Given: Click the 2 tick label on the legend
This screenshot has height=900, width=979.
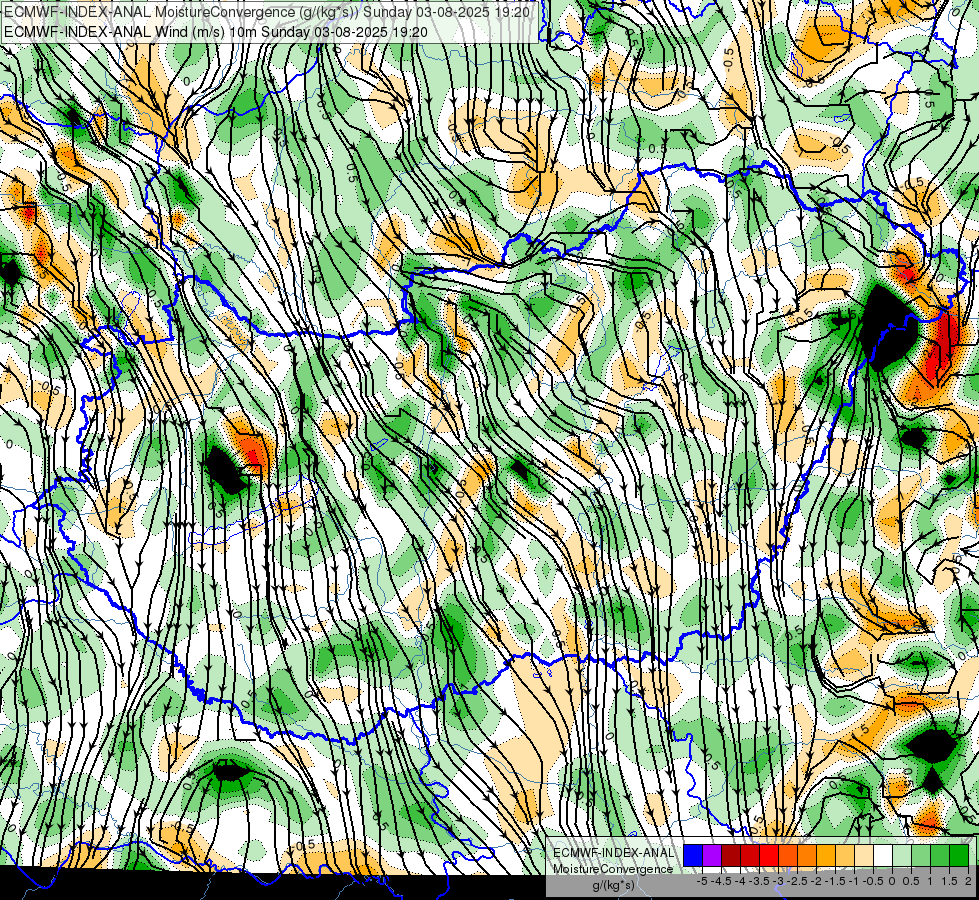Looking at the screenshot, I should point(968,881).
